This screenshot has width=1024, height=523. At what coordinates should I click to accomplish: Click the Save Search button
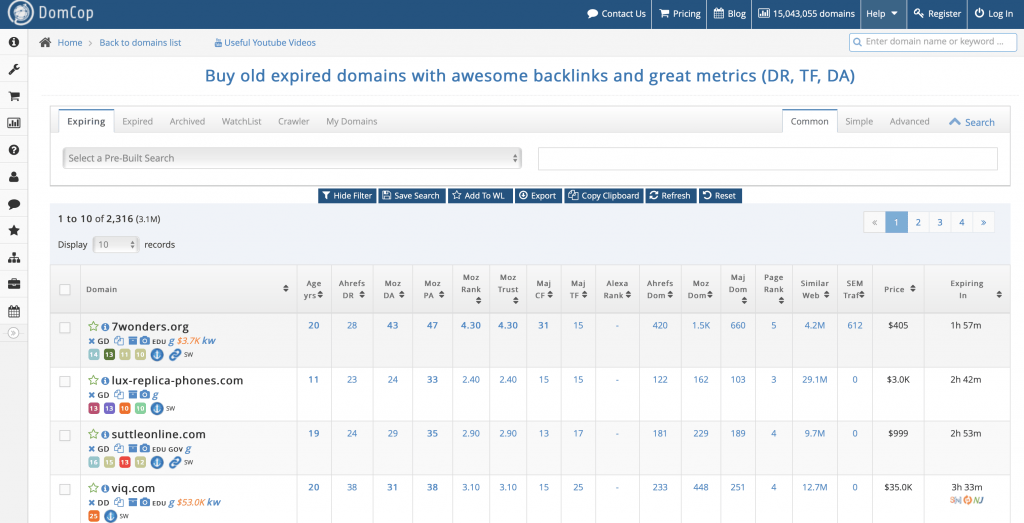(411, 196)
